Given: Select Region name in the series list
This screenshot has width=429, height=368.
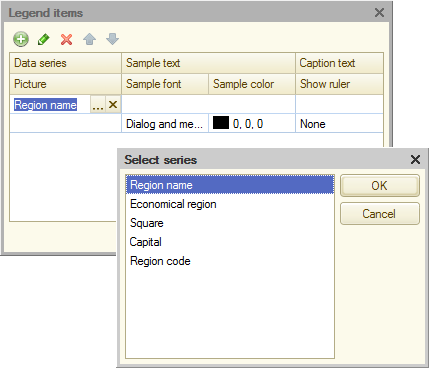Looking at the screenshot, I should click(x=230, y=185).
